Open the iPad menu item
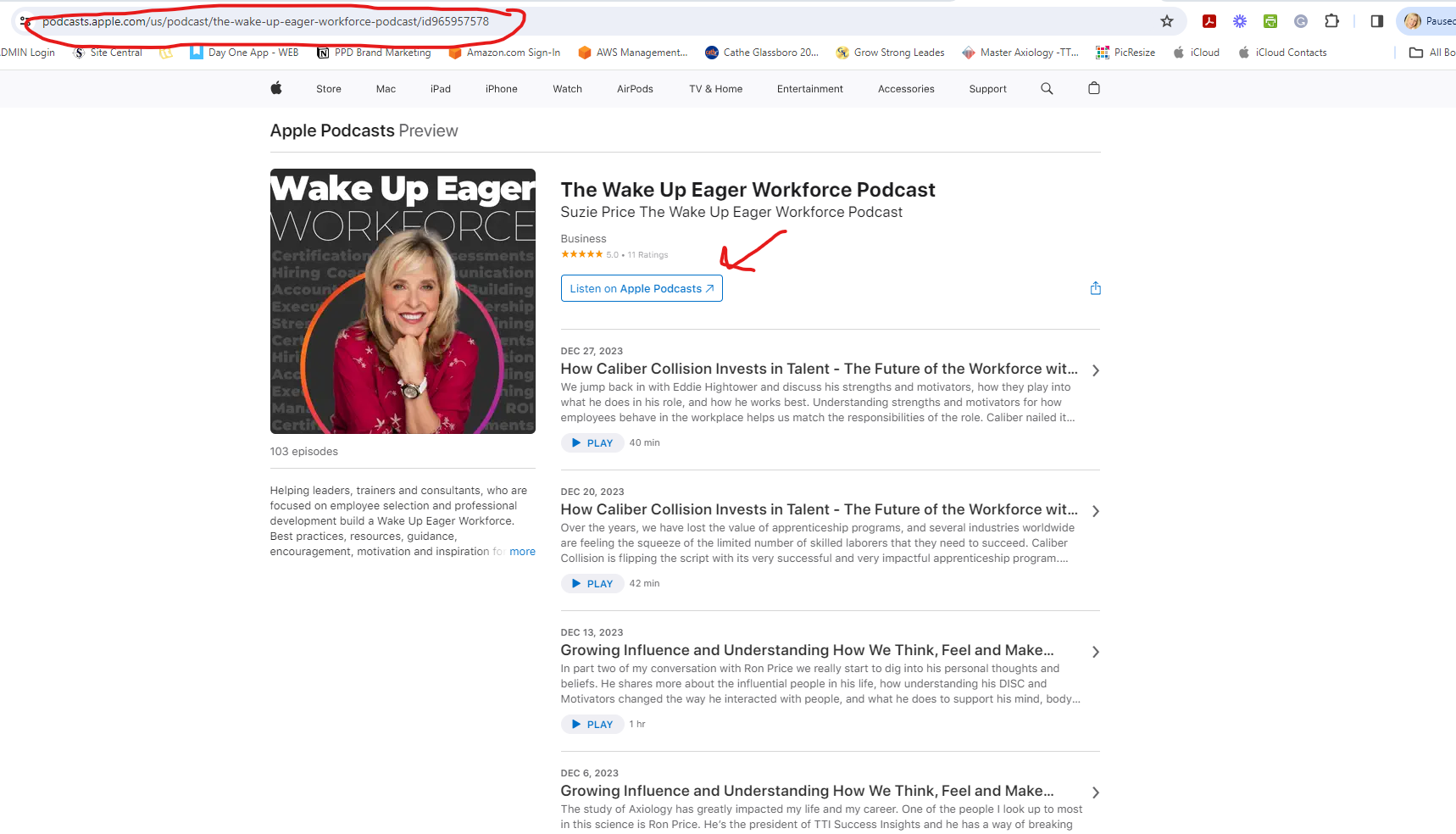The height and width of the screenshot is (834, 1456). click(x=441, y=89)
